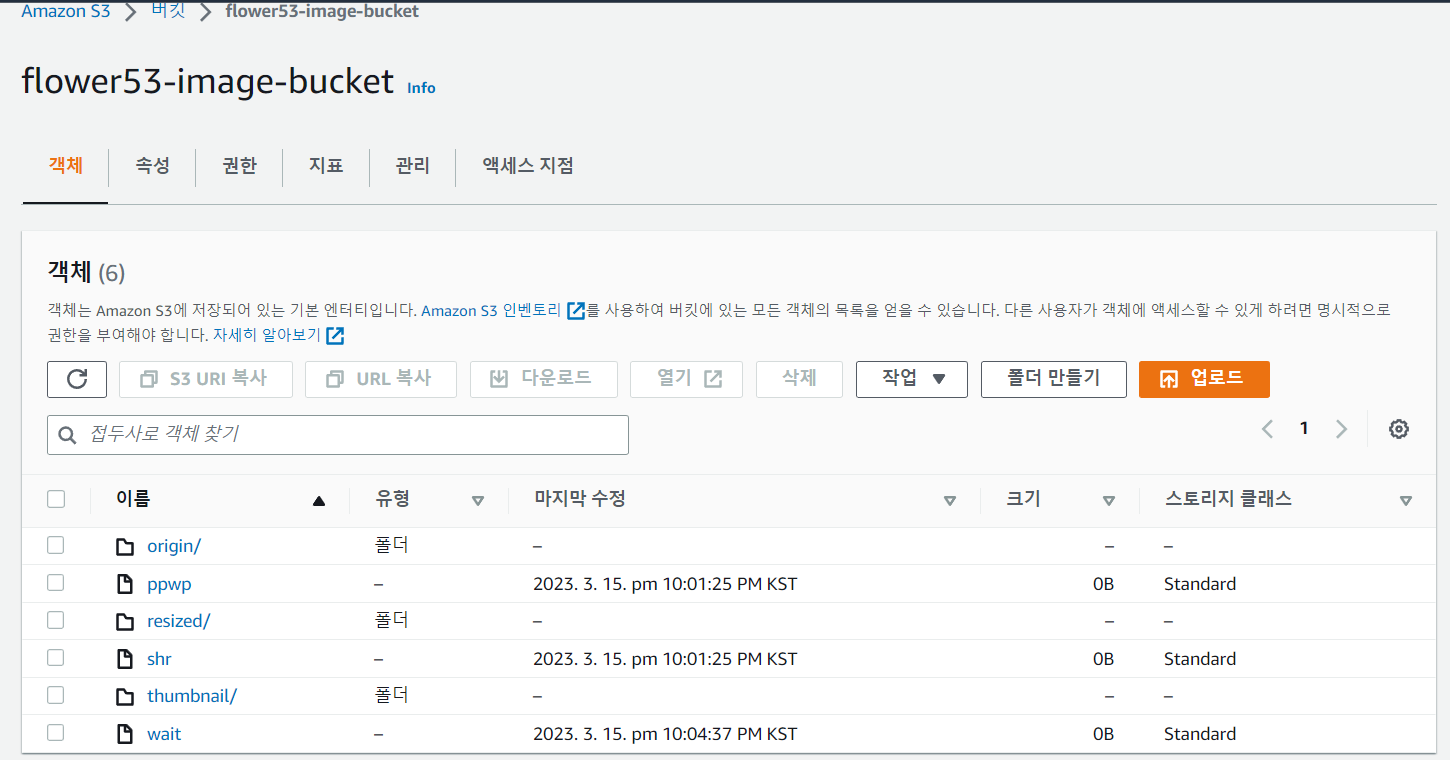Screen dimensions: 1450x760
Task: Click the file icon beside shr
Action: 125,659
